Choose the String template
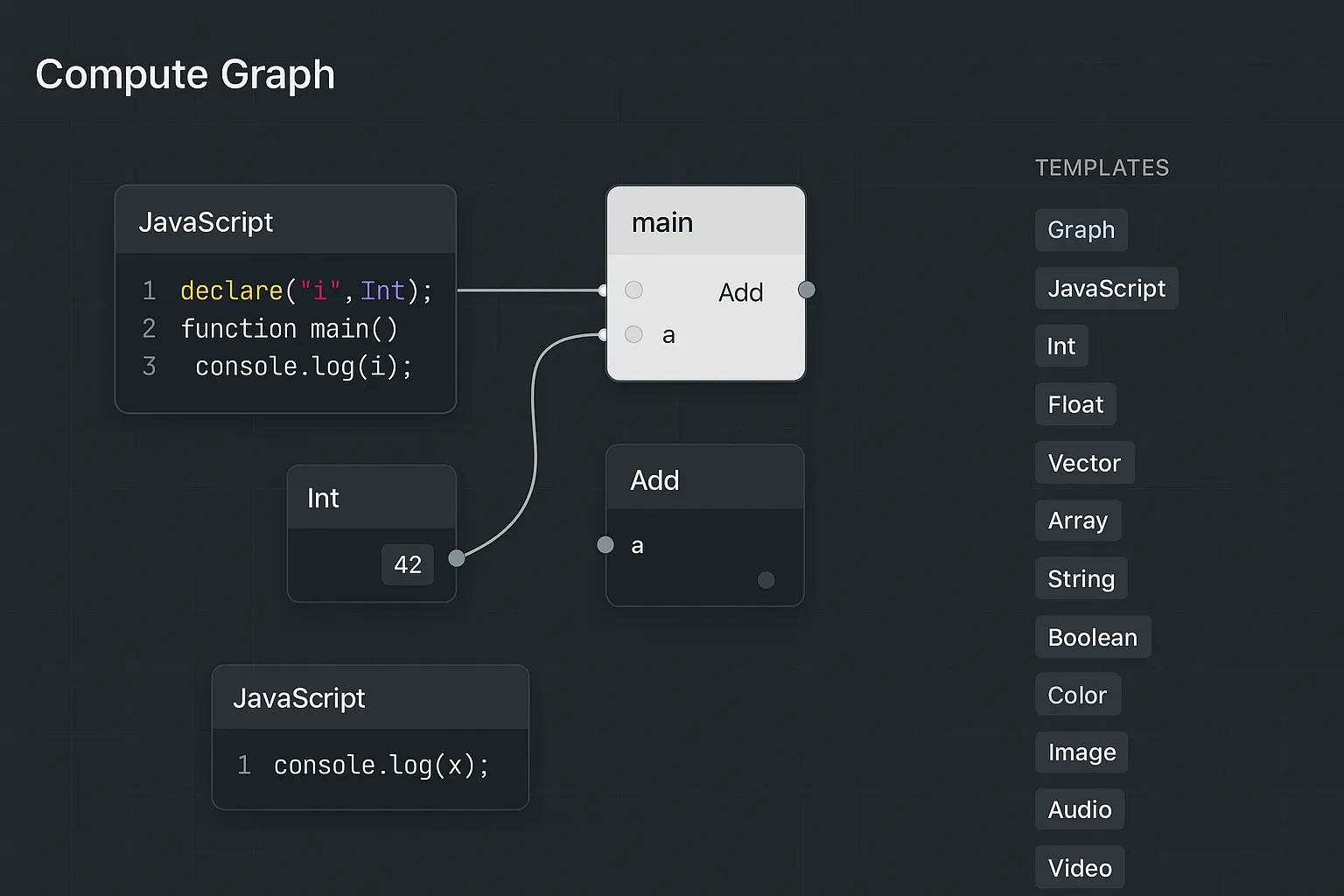1344x896 pixels. (x=1081, y=578)
